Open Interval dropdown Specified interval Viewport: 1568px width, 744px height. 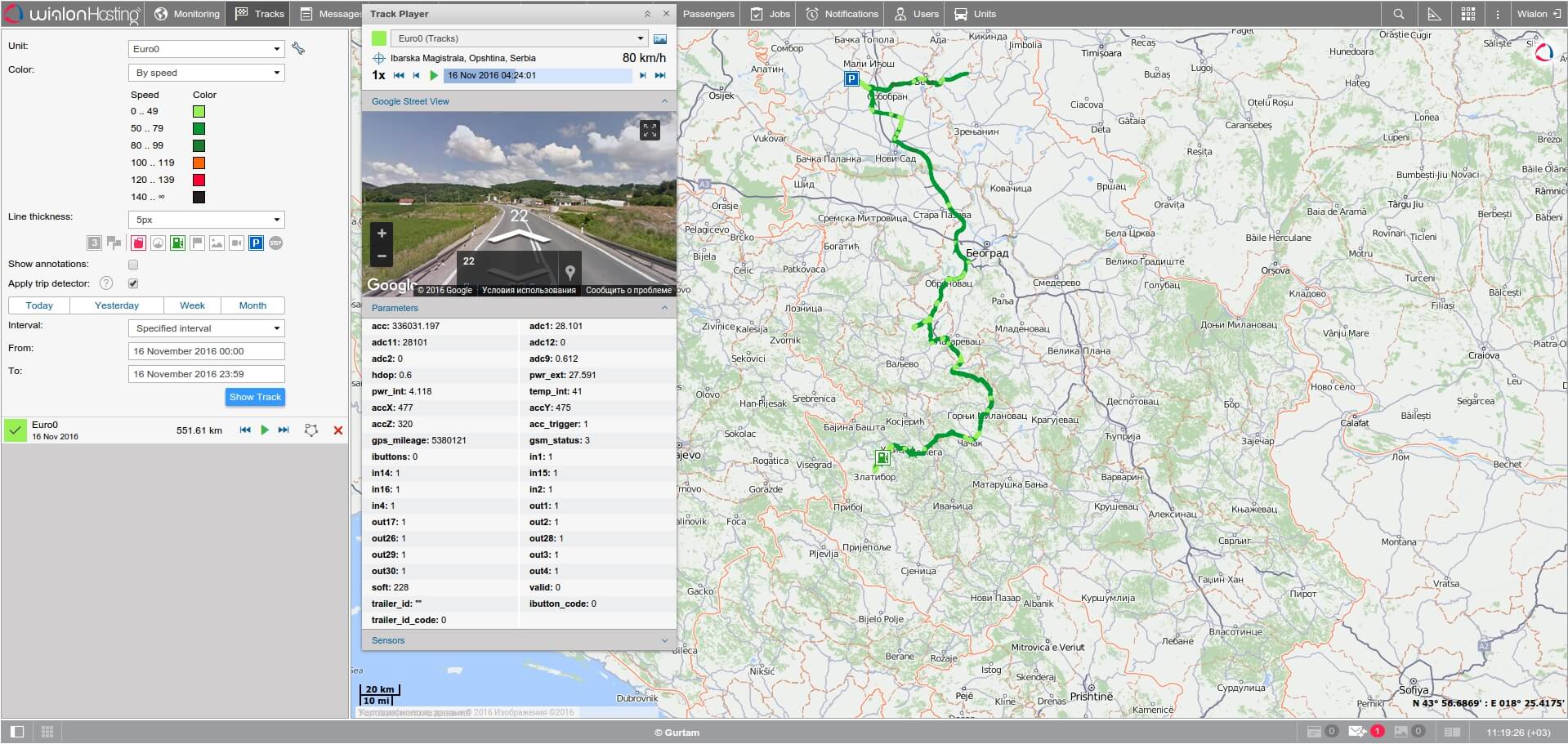coord(206,328)
